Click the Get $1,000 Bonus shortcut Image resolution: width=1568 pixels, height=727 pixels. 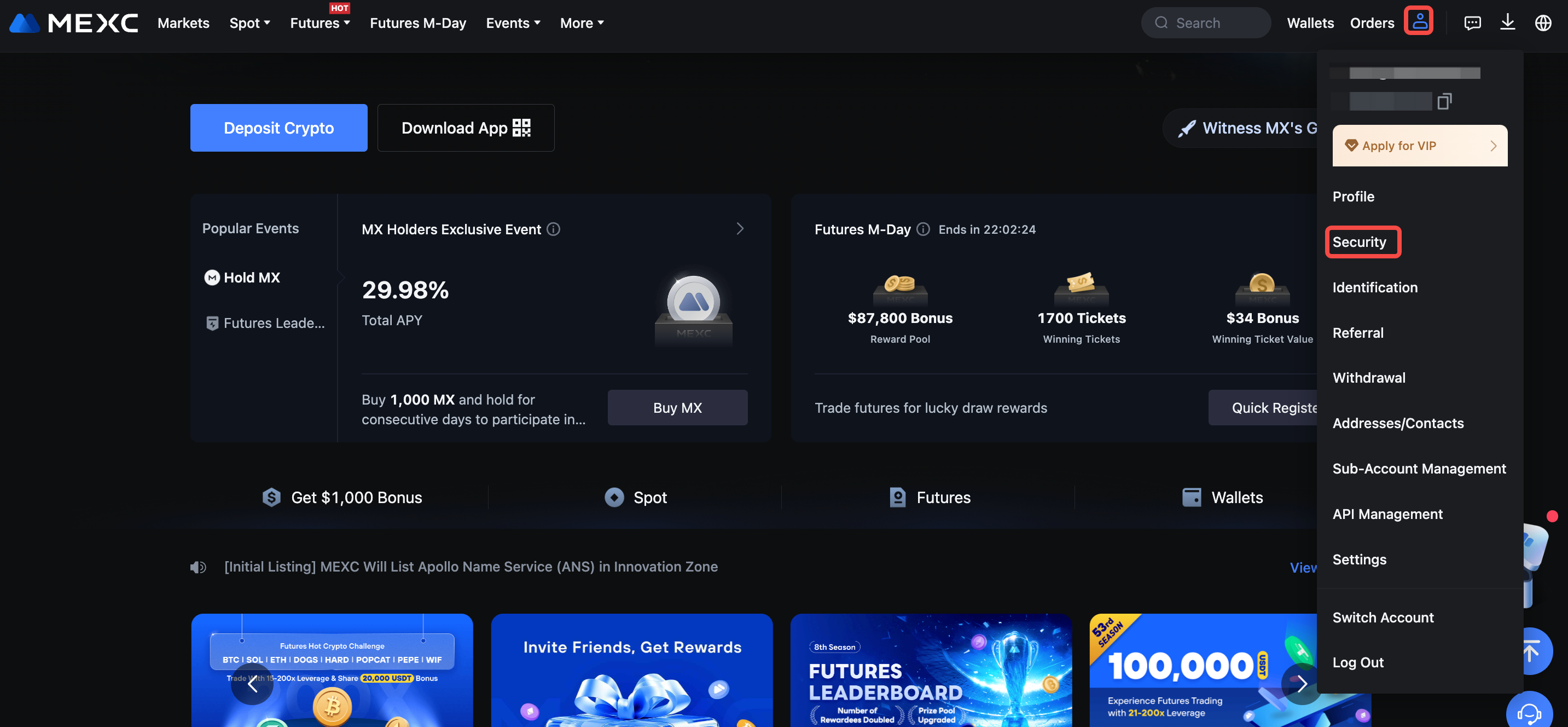click(x=341, y=498)
